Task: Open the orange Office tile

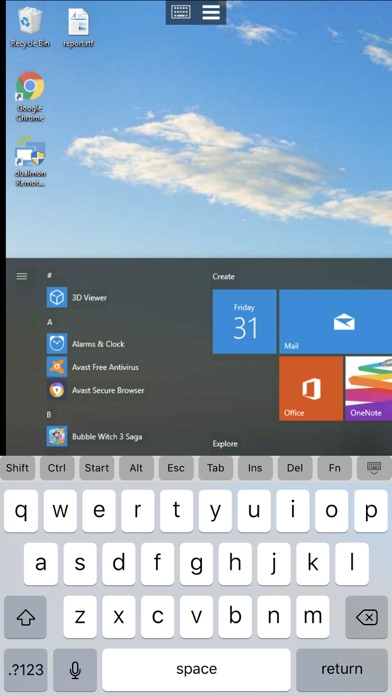Action: pyautogui.click(x=311, y=388)
